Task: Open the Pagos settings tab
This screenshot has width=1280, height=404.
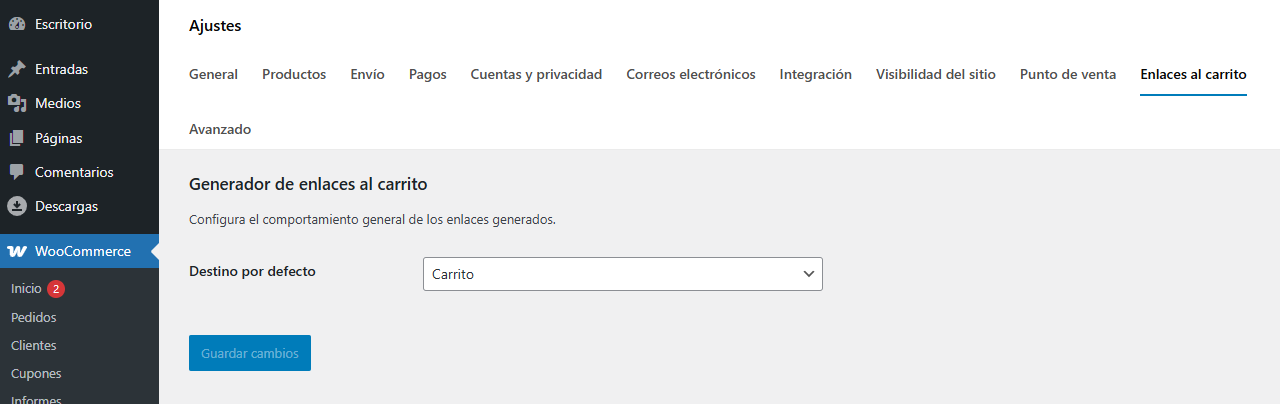Action: click(x=427, y=74)
